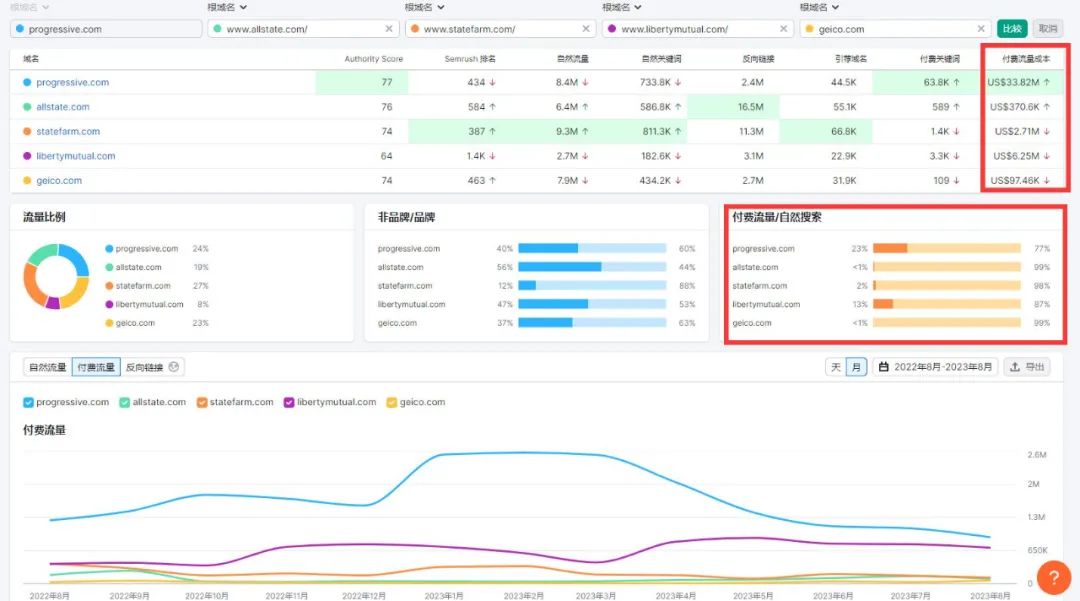Open statefarm.com link in table
This screenshot has height=601, width=1080.
point(68,131)
